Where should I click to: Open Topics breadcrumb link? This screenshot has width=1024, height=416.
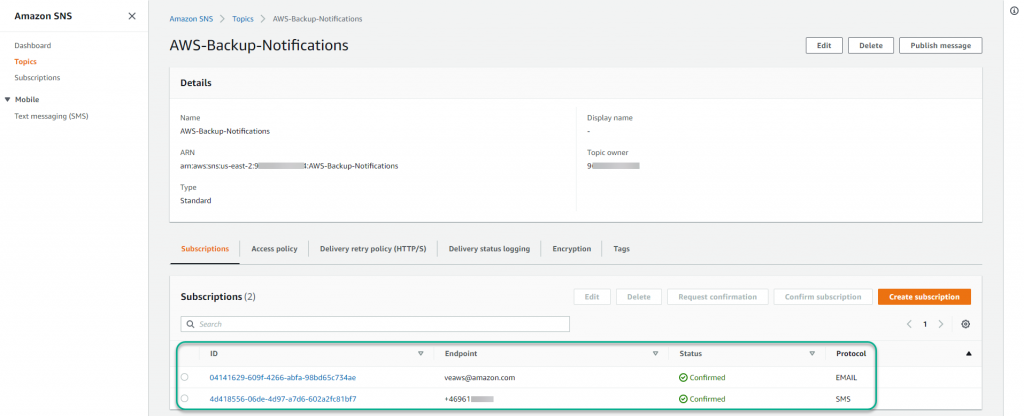pyautogui.click(x=243, y=19)
